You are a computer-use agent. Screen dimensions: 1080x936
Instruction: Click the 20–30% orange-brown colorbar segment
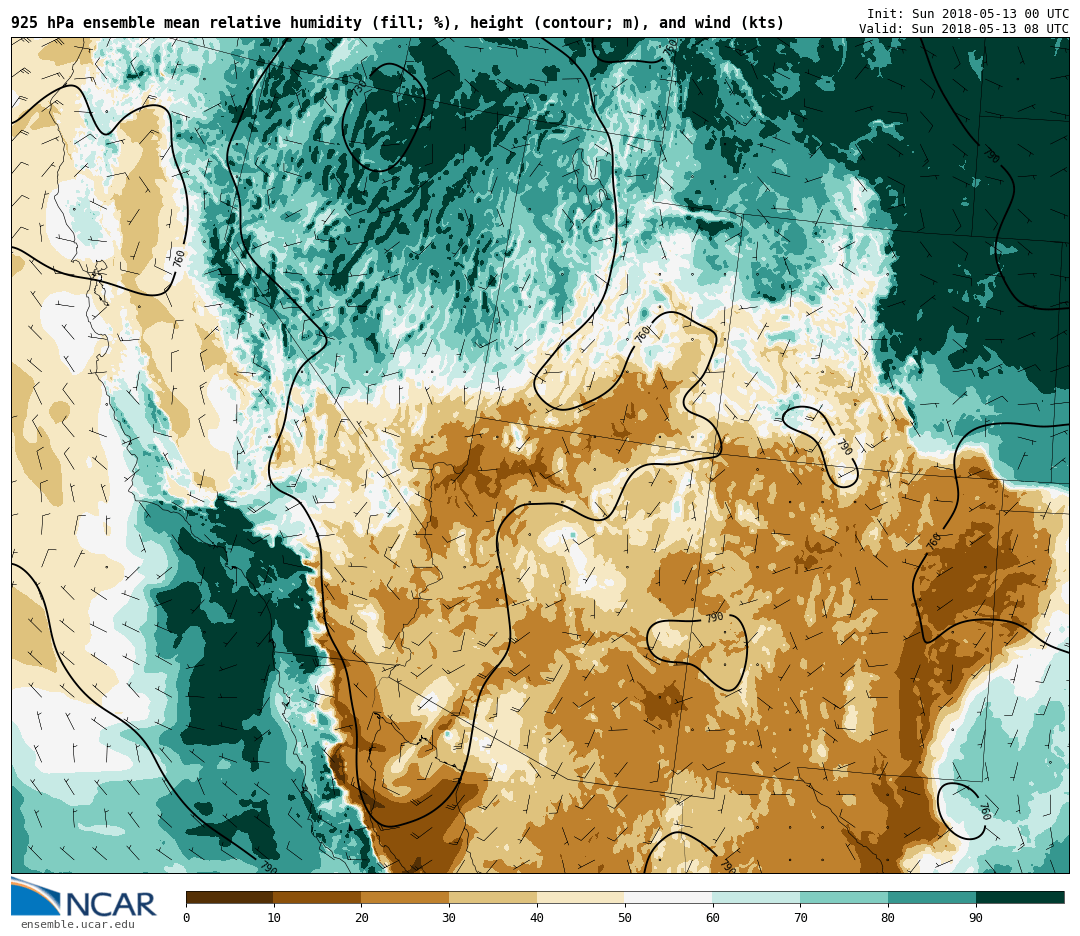[x=405, y=897]
